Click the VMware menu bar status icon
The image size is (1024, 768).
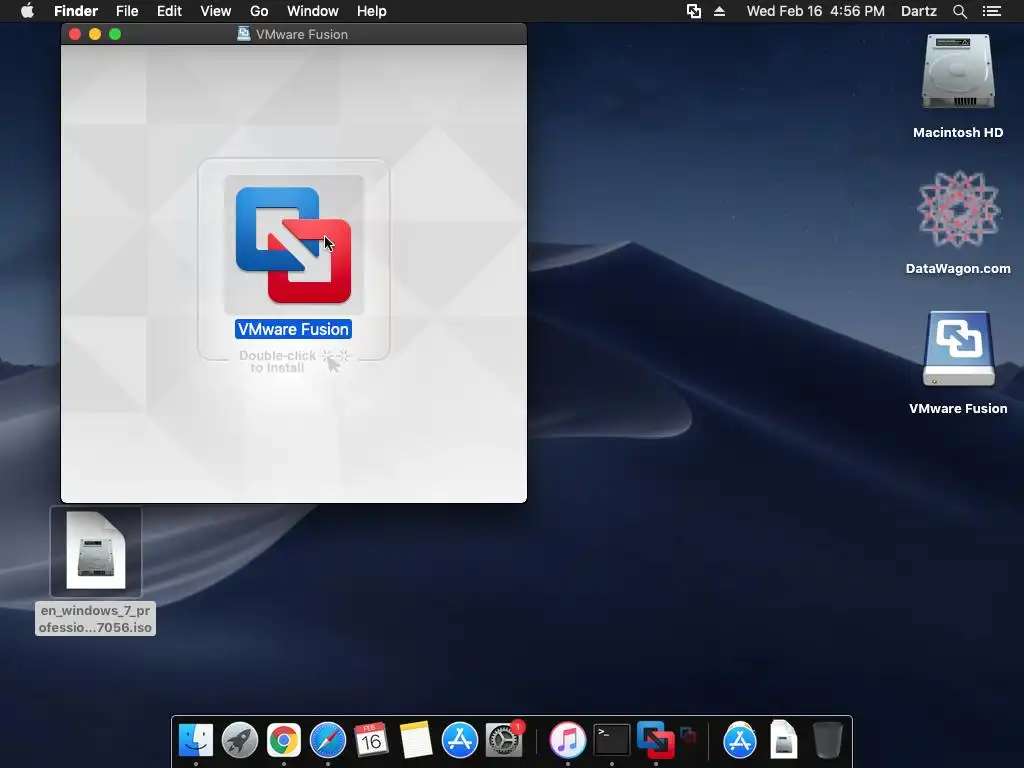[x=694, y=11]
